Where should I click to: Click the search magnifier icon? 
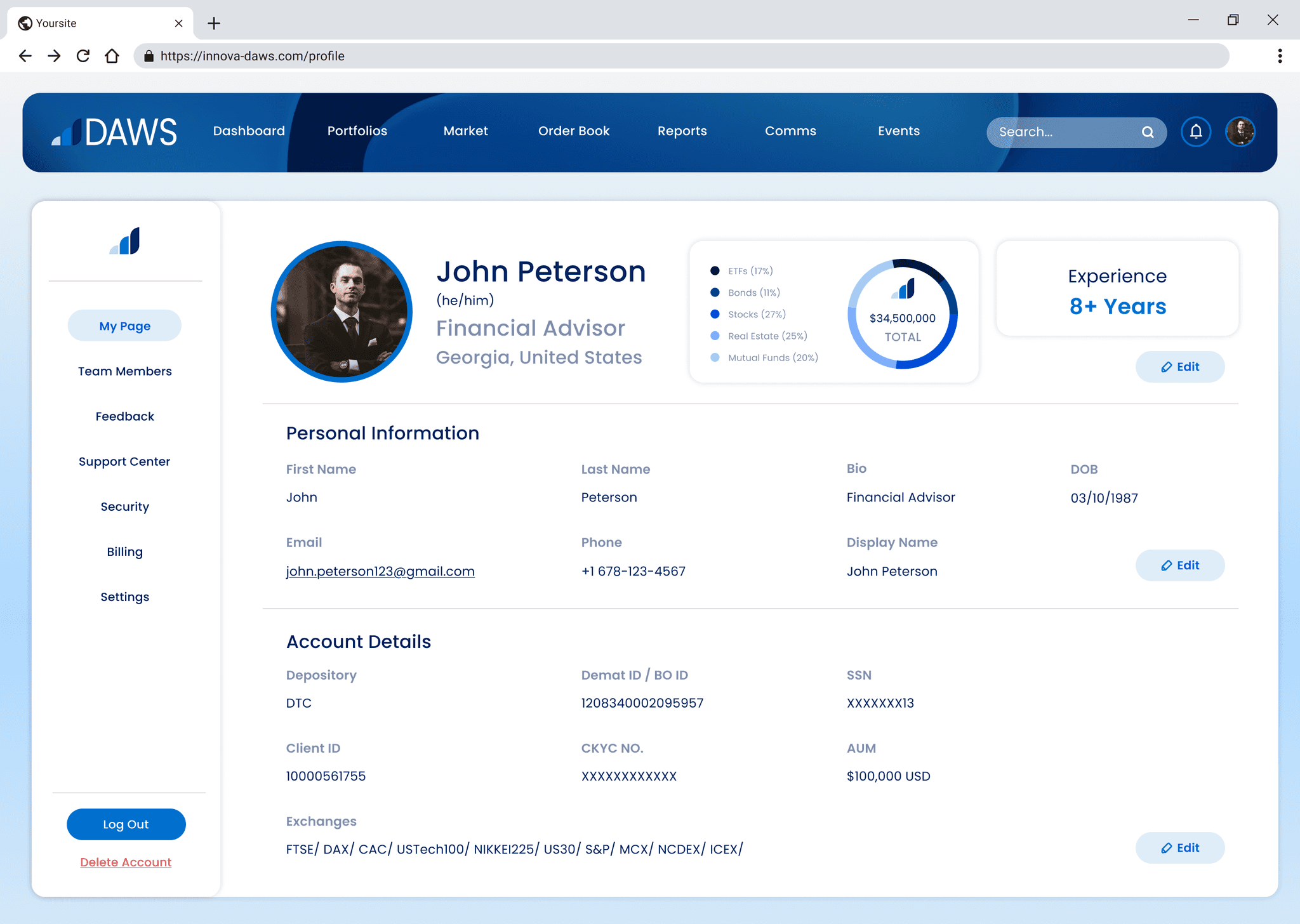point(1148,132)
